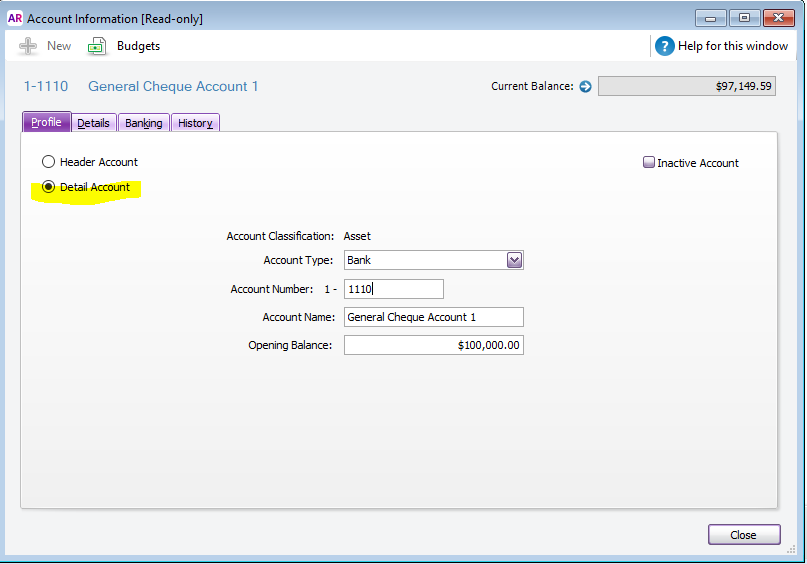Screen dimensions: 807x564
Task: Switch to the Details tab
Action: pyautogui.click(x=93, y=123)
